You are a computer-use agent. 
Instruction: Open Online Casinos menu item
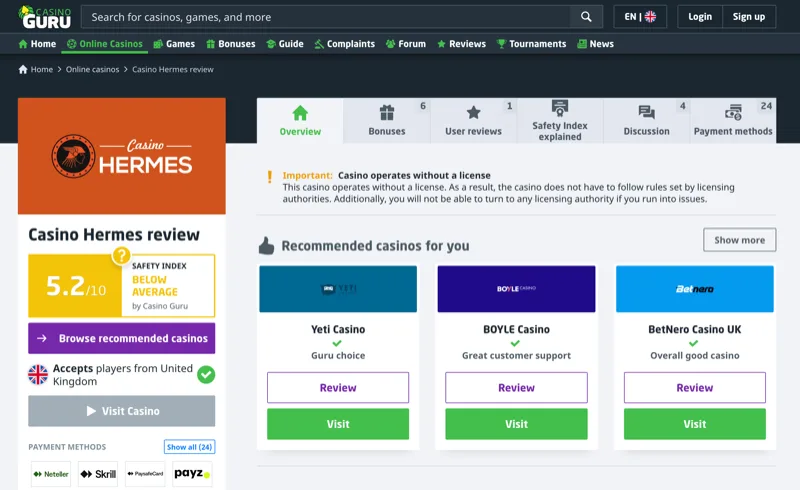click(105, 44)
